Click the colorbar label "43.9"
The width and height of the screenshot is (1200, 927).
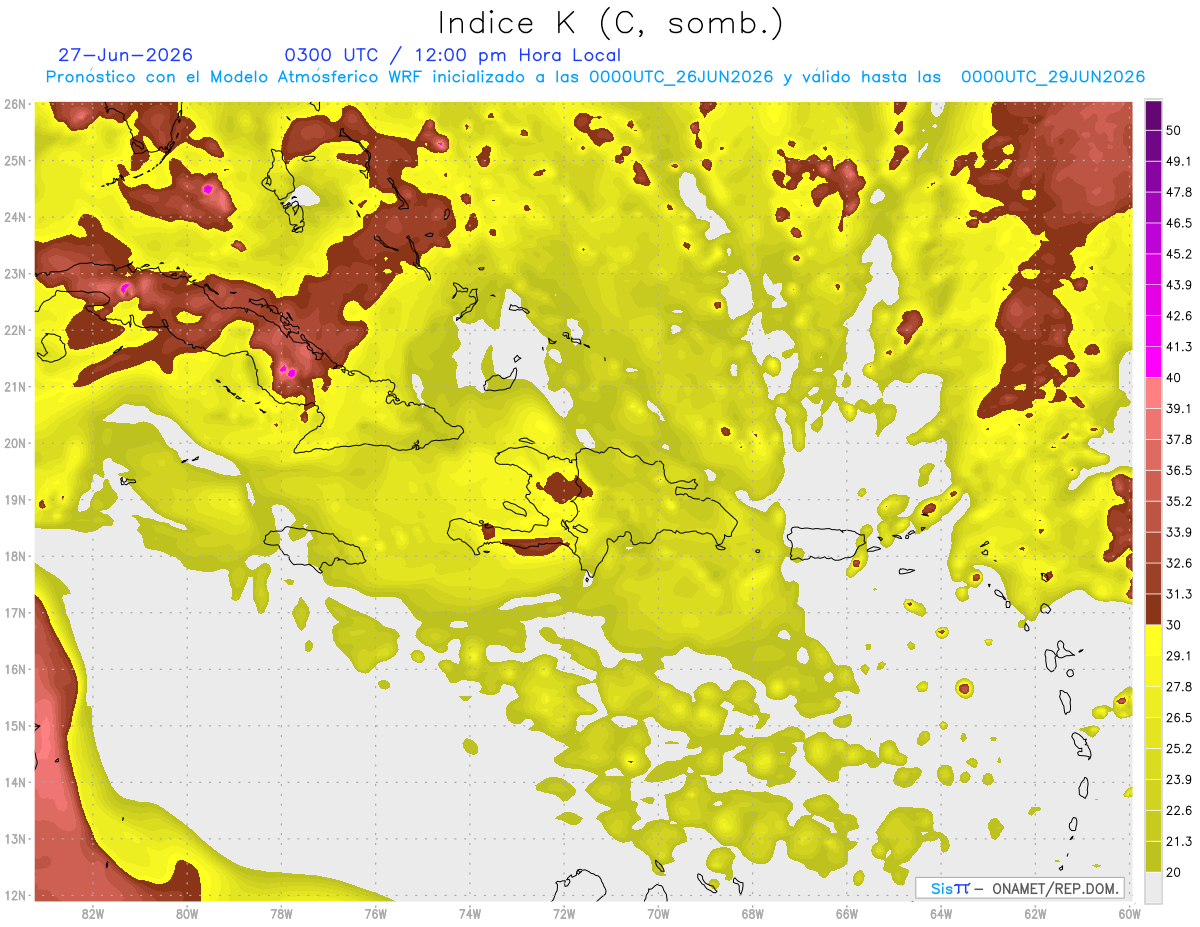[1177, 285]
